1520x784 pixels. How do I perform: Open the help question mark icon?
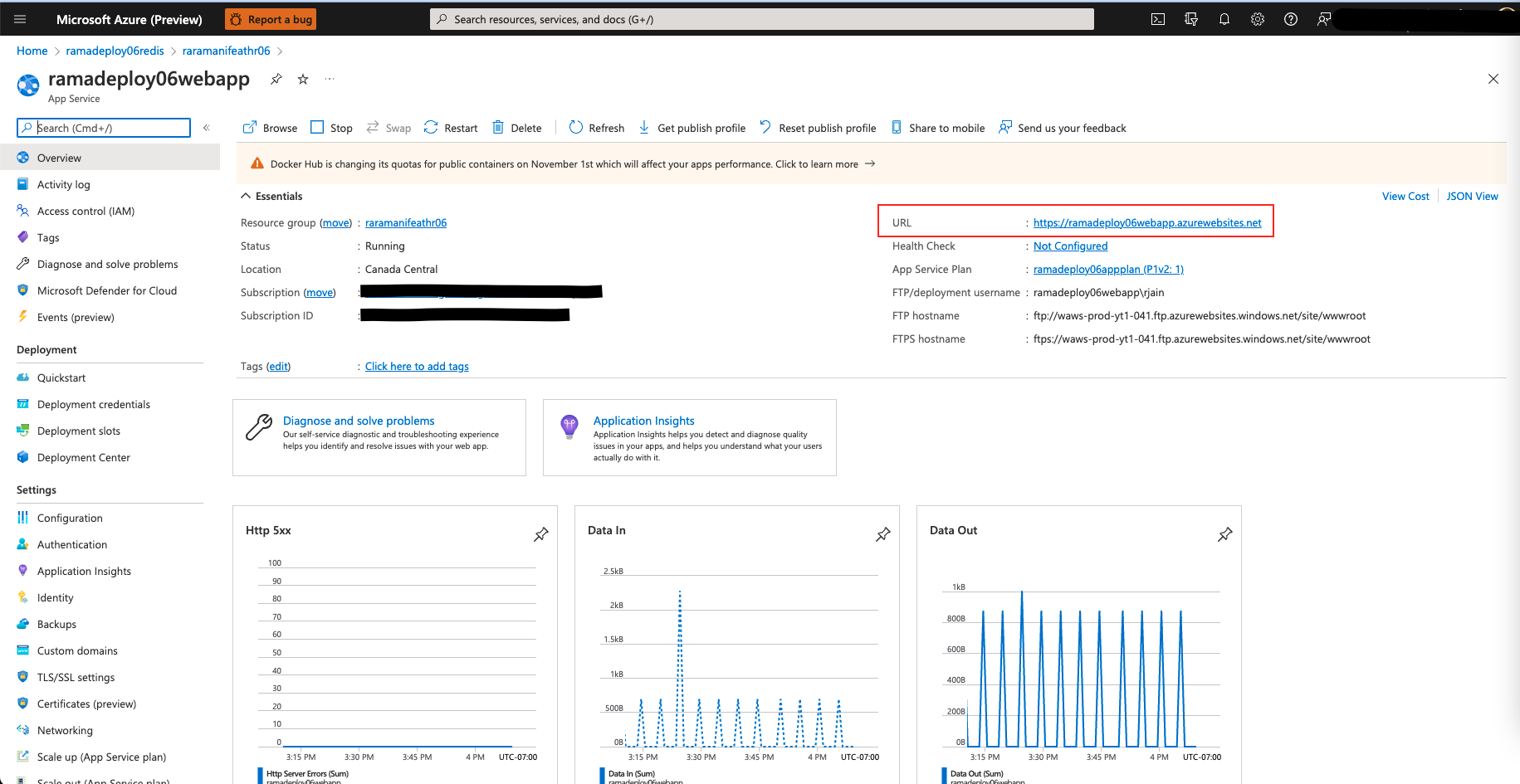pos(1291,19)
